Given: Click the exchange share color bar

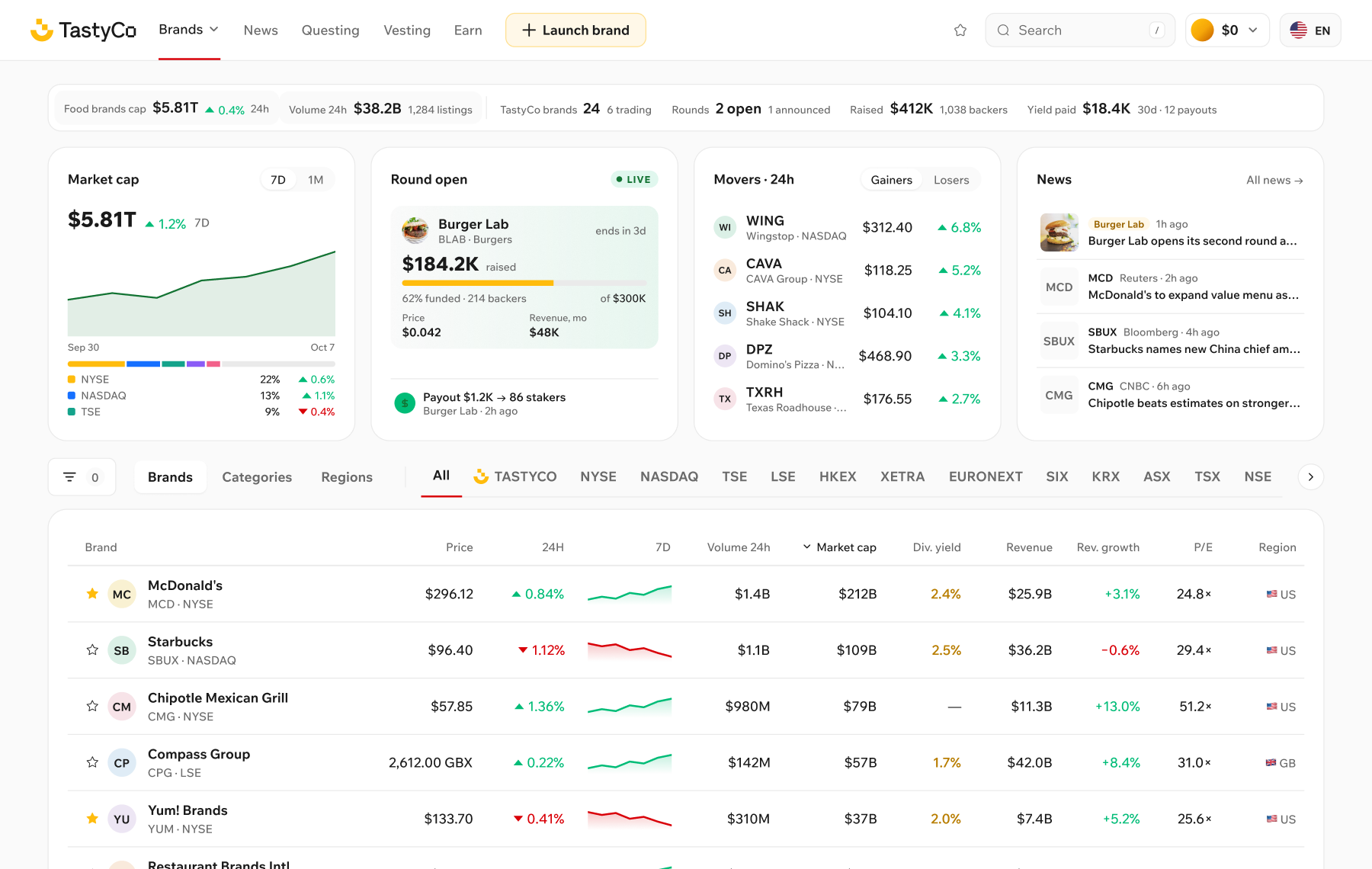Looking at the screenshot, I should tap(201, 364).
